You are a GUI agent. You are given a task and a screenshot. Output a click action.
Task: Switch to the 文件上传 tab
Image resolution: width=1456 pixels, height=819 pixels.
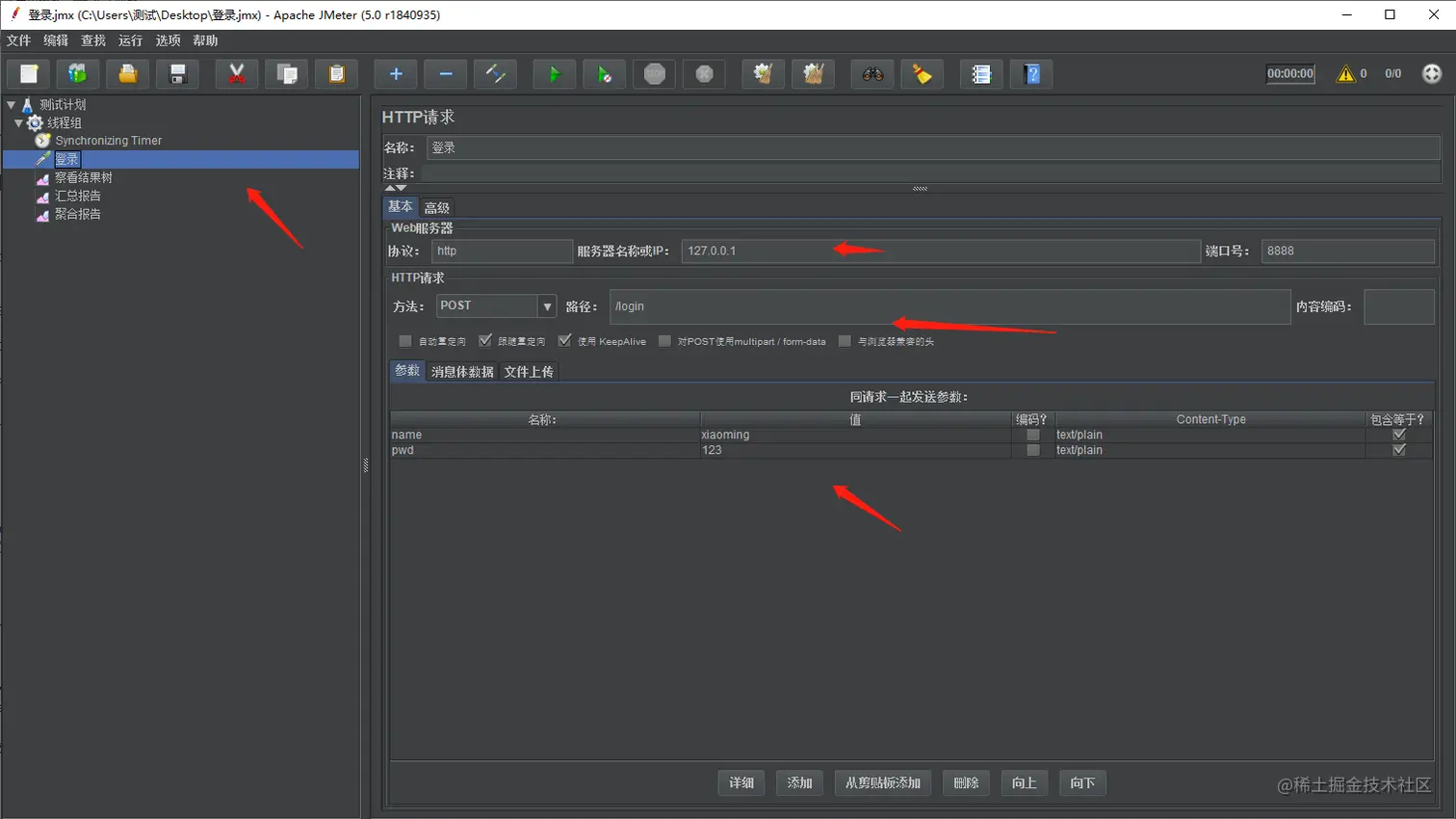529,372
